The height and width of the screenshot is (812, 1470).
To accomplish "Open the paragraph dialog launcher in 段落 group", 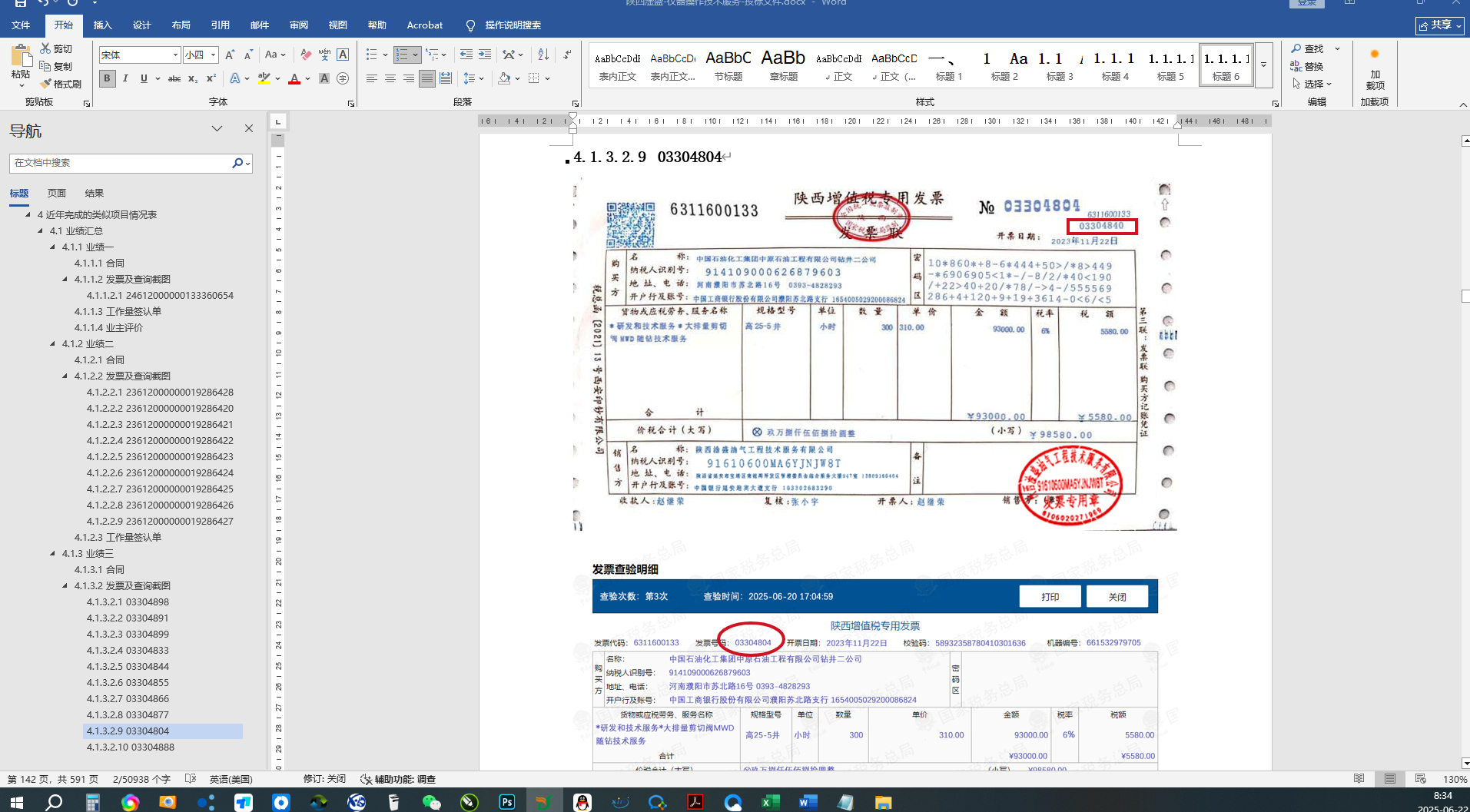I will tap(576, 103).
